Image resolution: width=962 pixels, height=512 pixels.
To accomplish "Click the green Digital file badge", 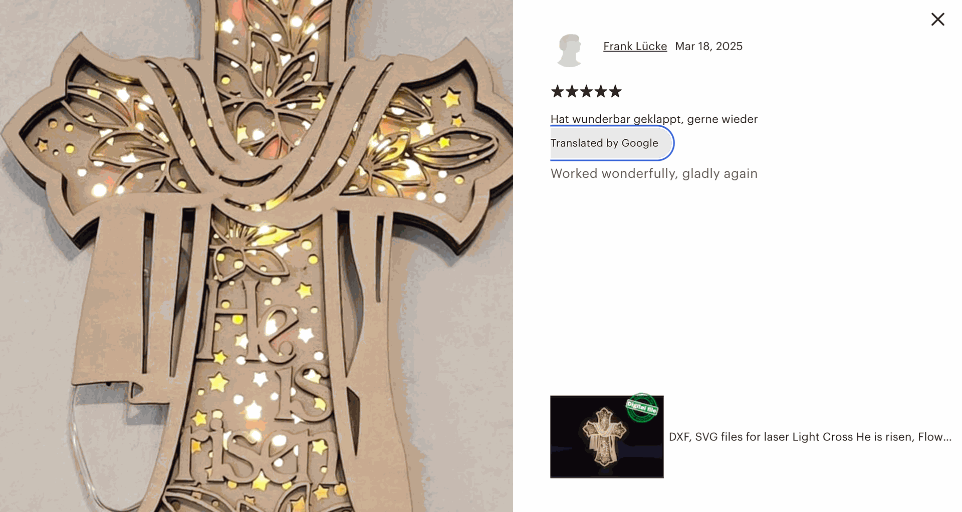I will click(642, 408).
